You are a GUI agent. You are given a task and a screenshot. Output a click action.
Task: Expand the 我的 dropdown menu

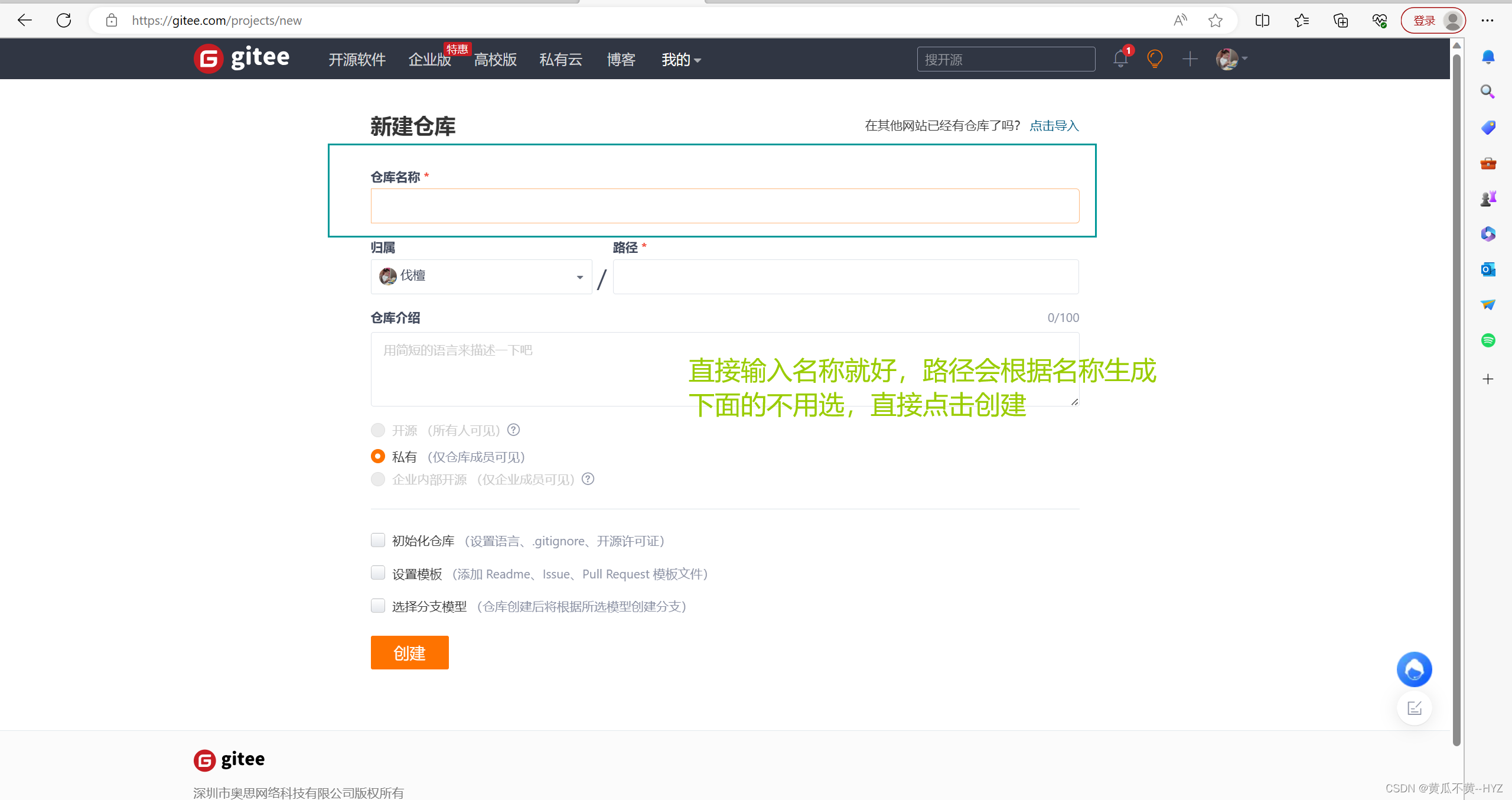[x=681, y=60]
